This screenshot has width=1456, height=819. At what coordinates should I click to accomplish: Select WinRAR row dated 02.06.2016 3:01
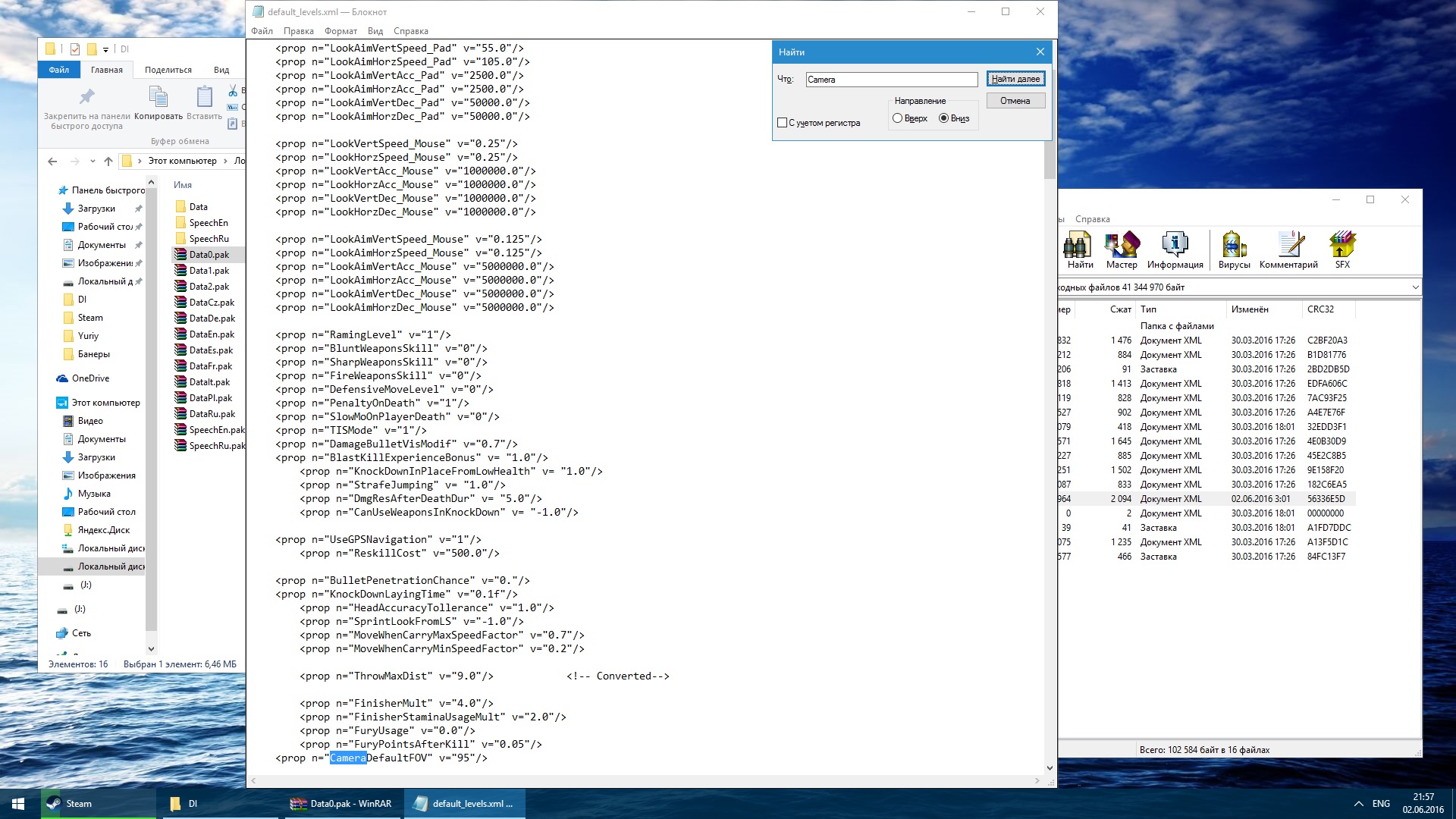pyautogui.click(x=1207, y=499)
